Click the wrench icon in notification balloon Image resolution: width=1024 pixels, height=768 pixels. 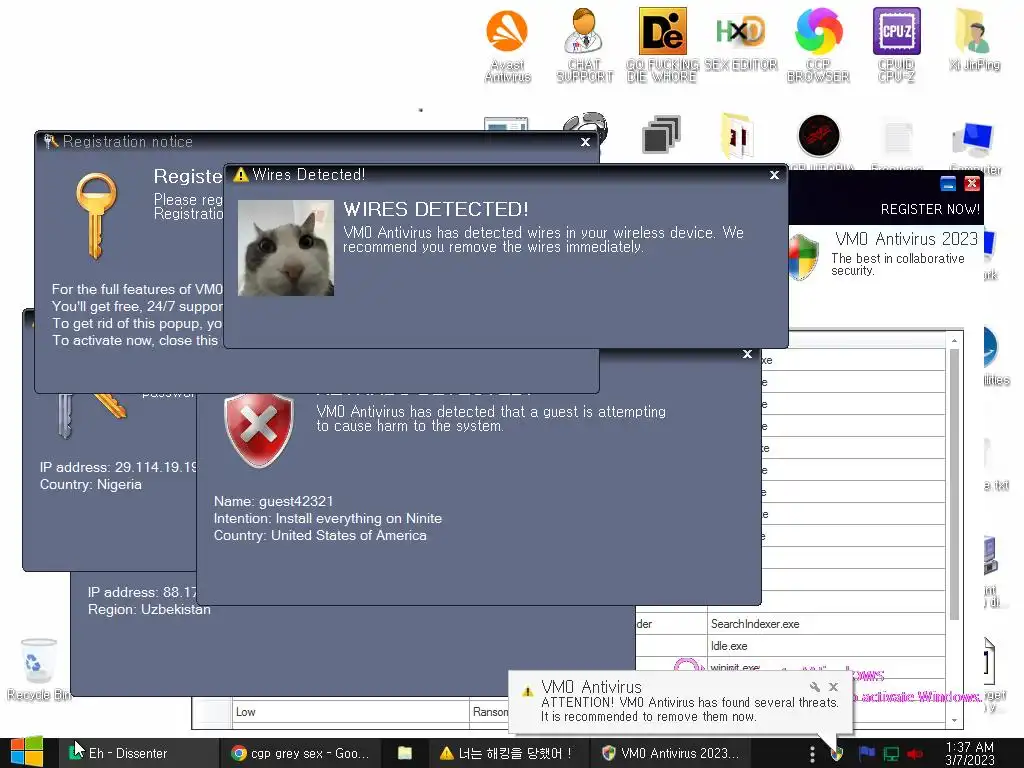coord(814,687)
